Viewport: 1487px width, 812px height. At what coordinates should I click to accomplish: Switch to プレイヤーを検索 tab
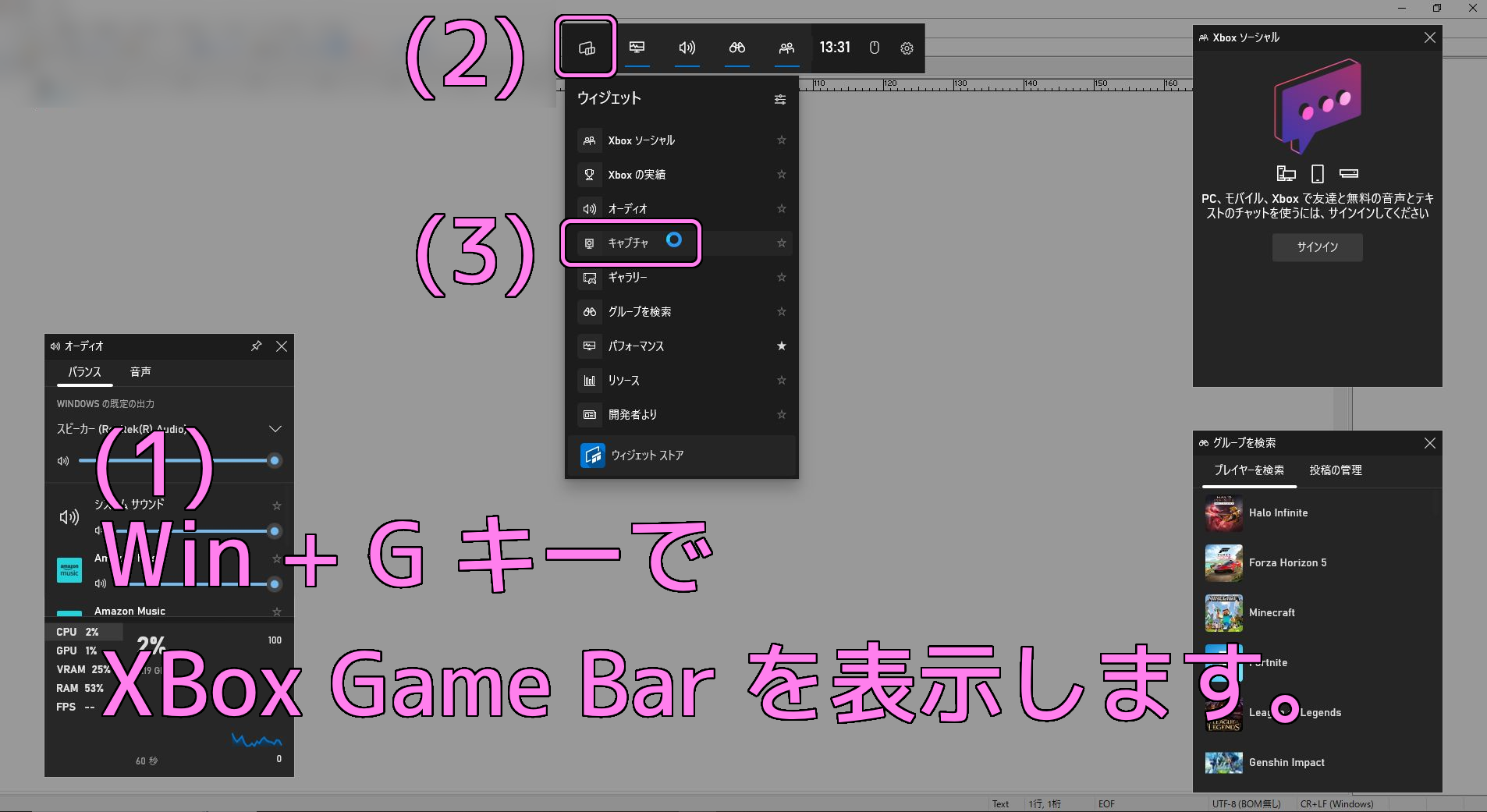click(1248, 470)
